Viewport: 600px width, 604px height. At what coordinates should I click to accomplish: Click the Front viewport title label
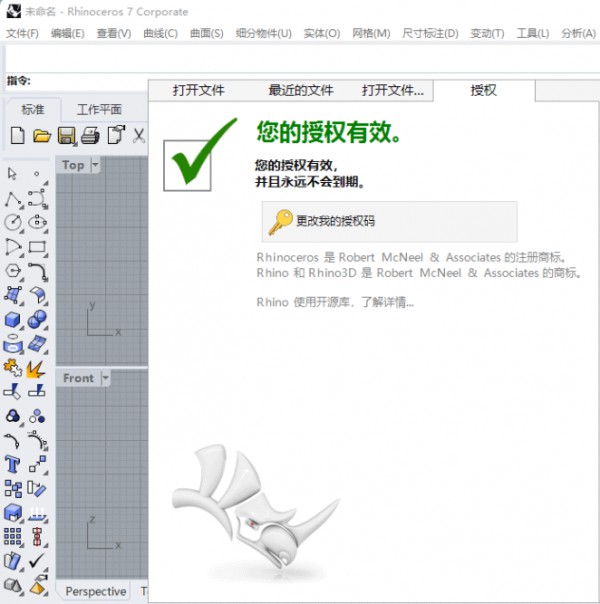[78, 378]
